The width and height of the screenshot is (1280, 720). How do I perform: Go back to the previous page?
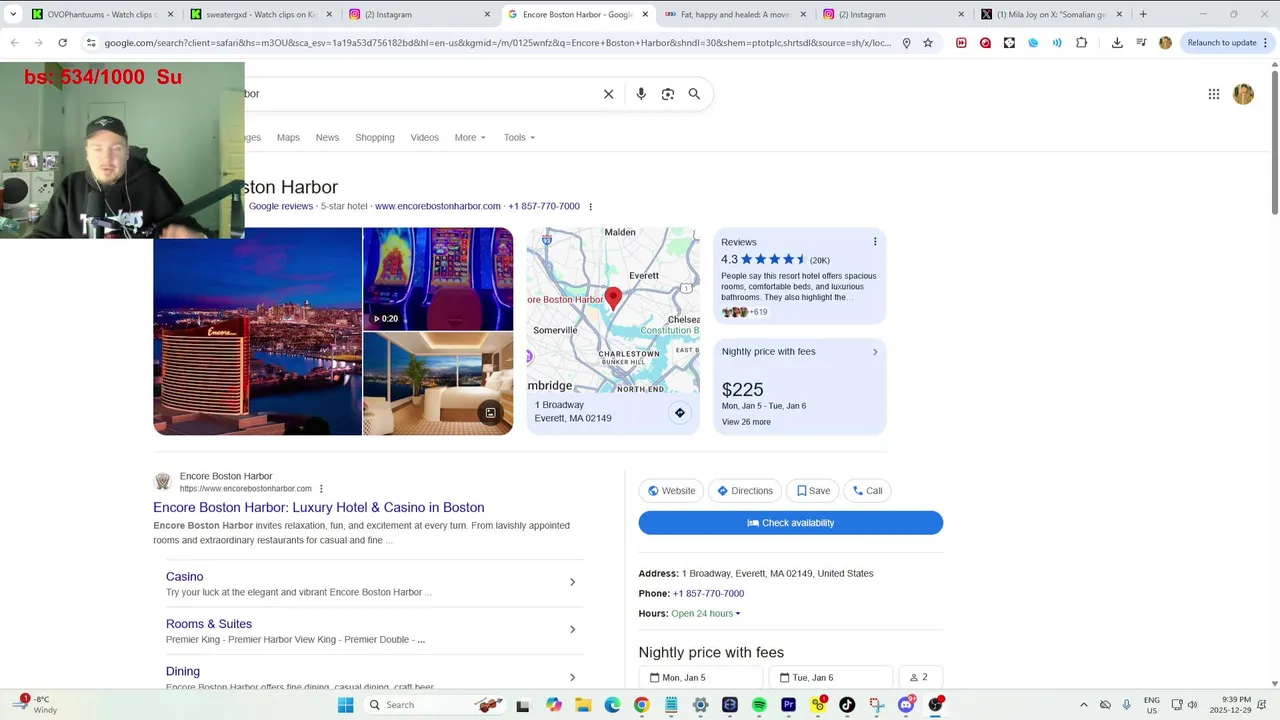coord(14,43)
